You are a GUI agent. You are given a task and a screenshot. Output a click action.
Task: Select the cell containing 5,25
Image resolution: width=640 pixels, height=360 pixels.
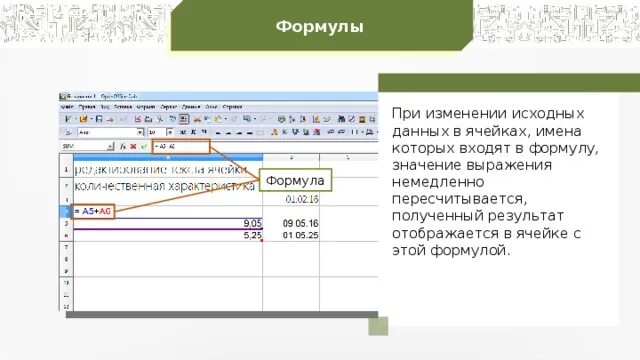click(168, 235)
